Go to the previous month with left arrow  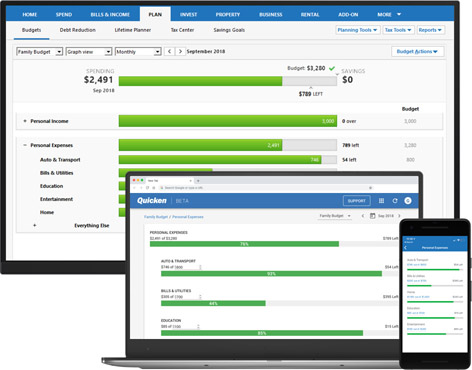click(x=169, y=51)
